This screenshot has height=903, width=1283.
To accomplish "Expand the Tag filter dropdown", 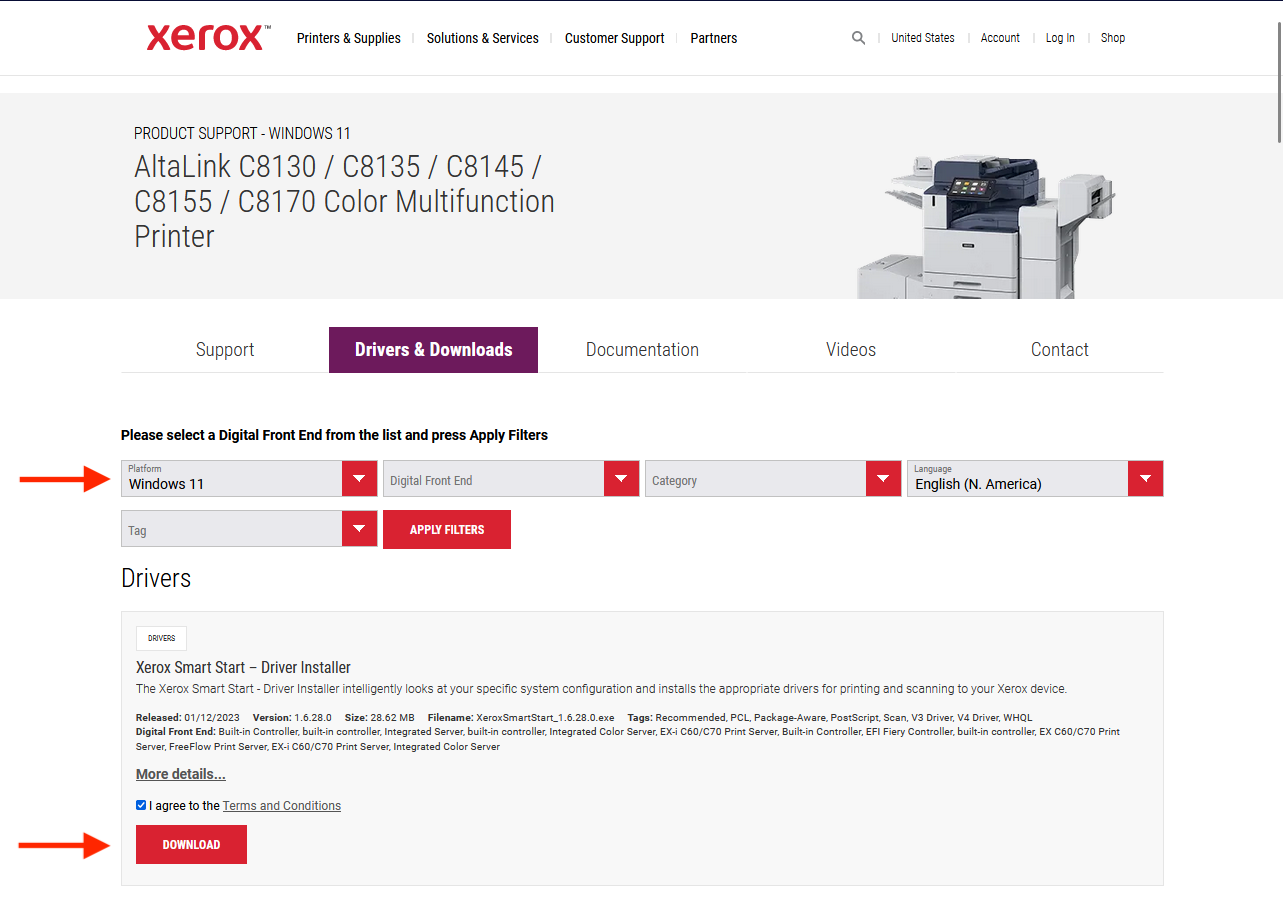I will click(249, 529).
